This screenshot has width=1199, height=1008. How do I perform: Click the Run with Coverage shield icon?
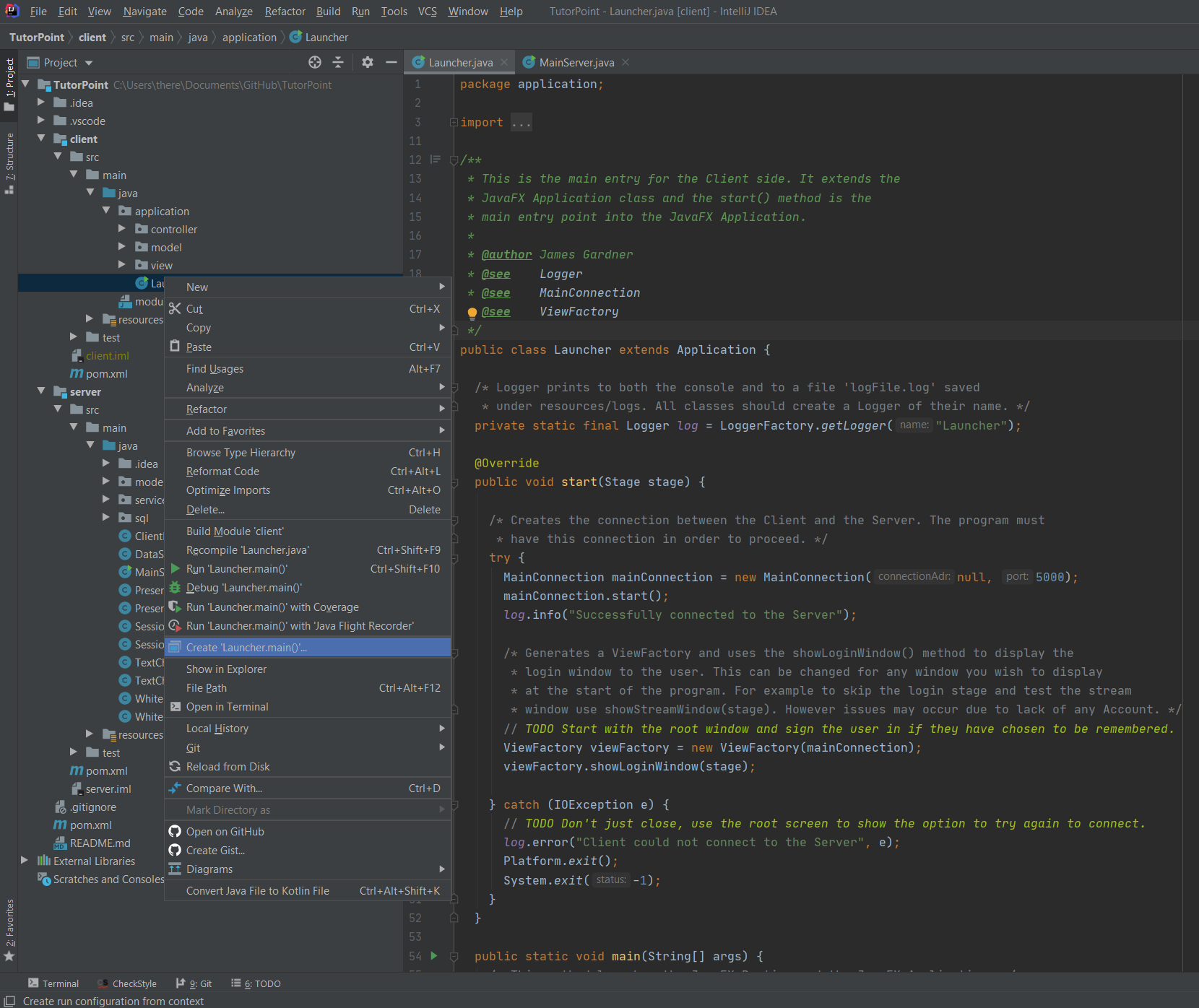click(x=175, y=607)
